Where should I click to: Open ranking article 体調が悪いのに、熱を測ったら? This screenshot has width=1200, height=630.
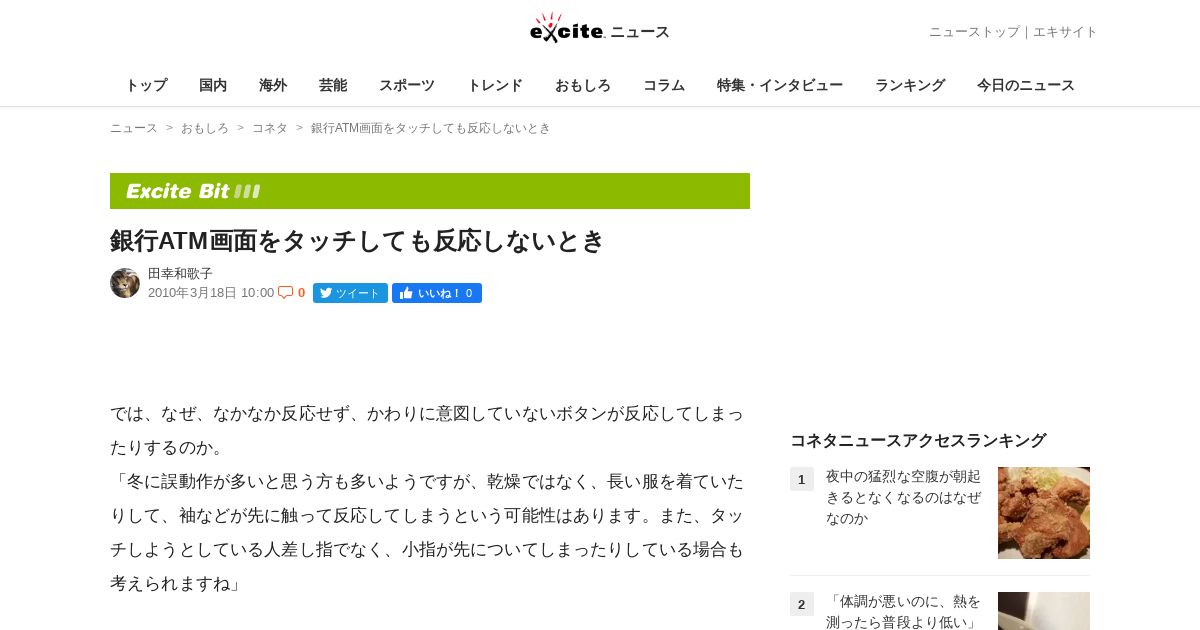pyautogui.click(x=904, y=611)
